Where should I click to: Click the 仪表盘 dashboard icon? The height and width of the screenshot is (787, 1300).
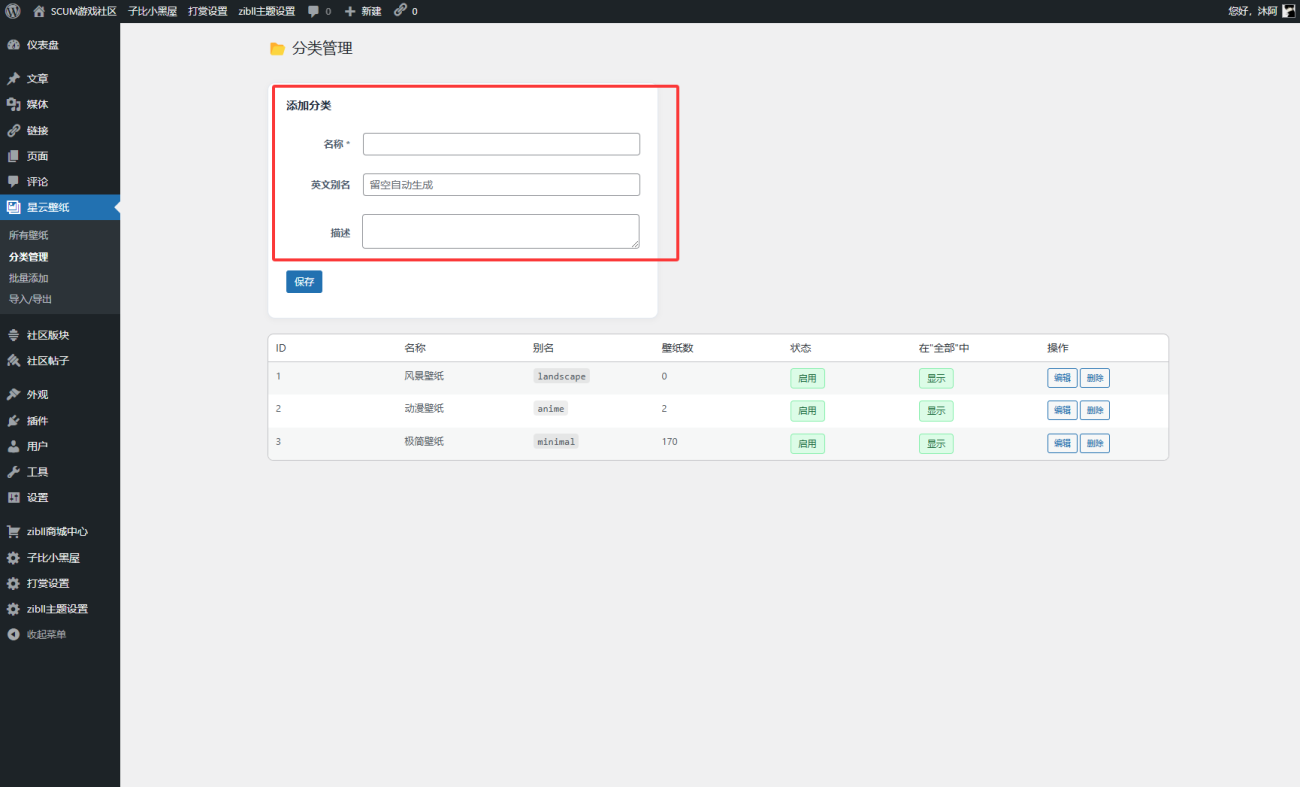[14, 45]
